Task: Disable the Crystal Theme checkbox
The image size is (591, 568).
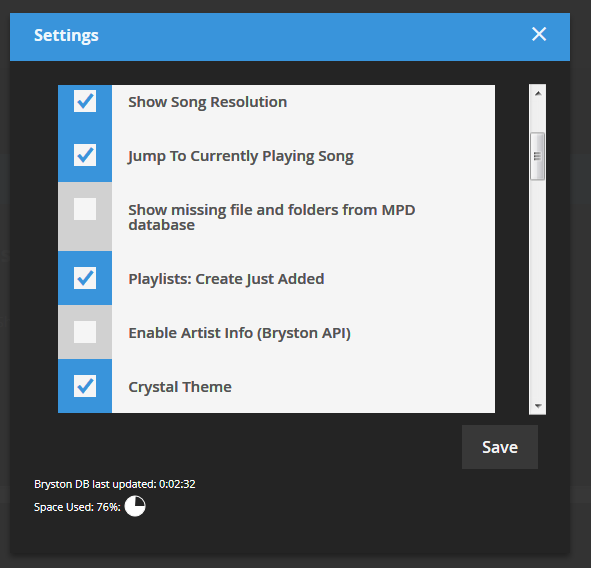Action: tap(85, 386)
